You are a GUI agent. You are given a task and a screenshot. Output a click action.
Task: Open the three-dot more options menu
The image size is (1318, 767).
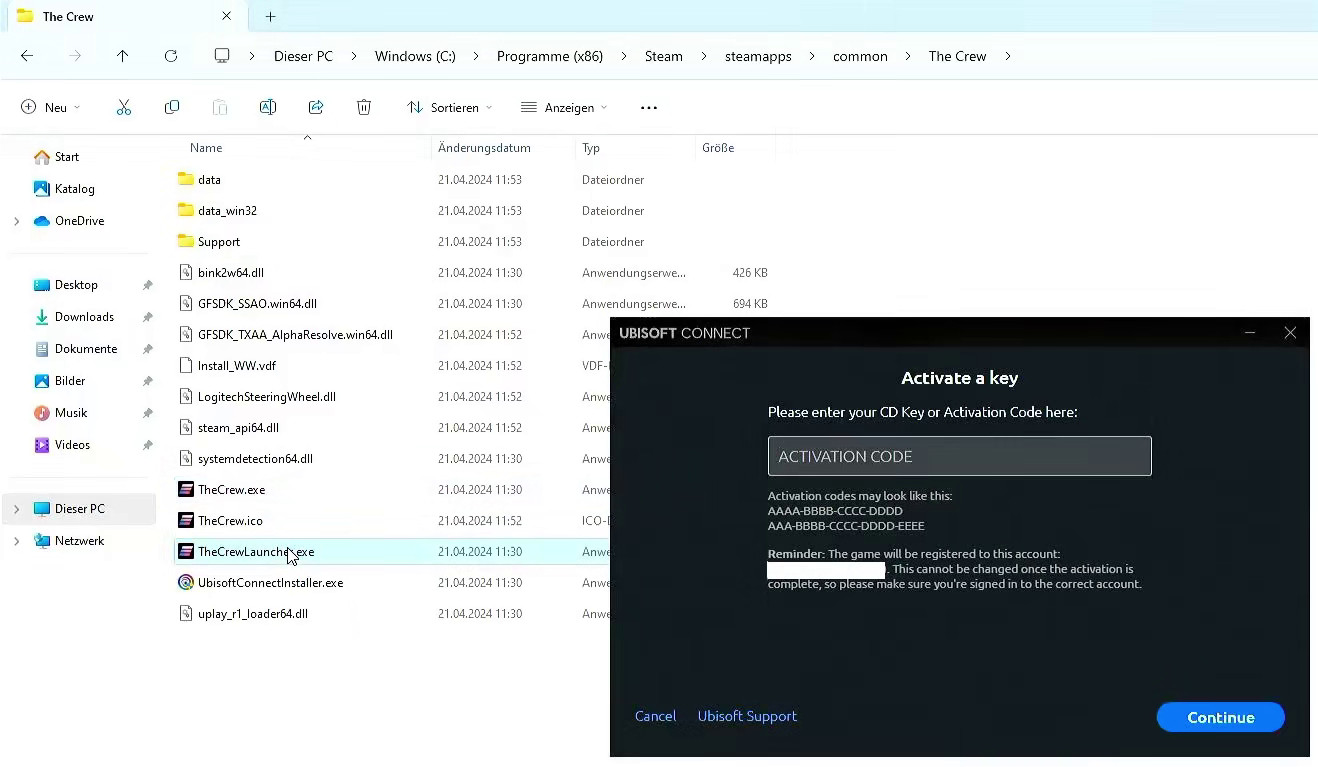649,107
